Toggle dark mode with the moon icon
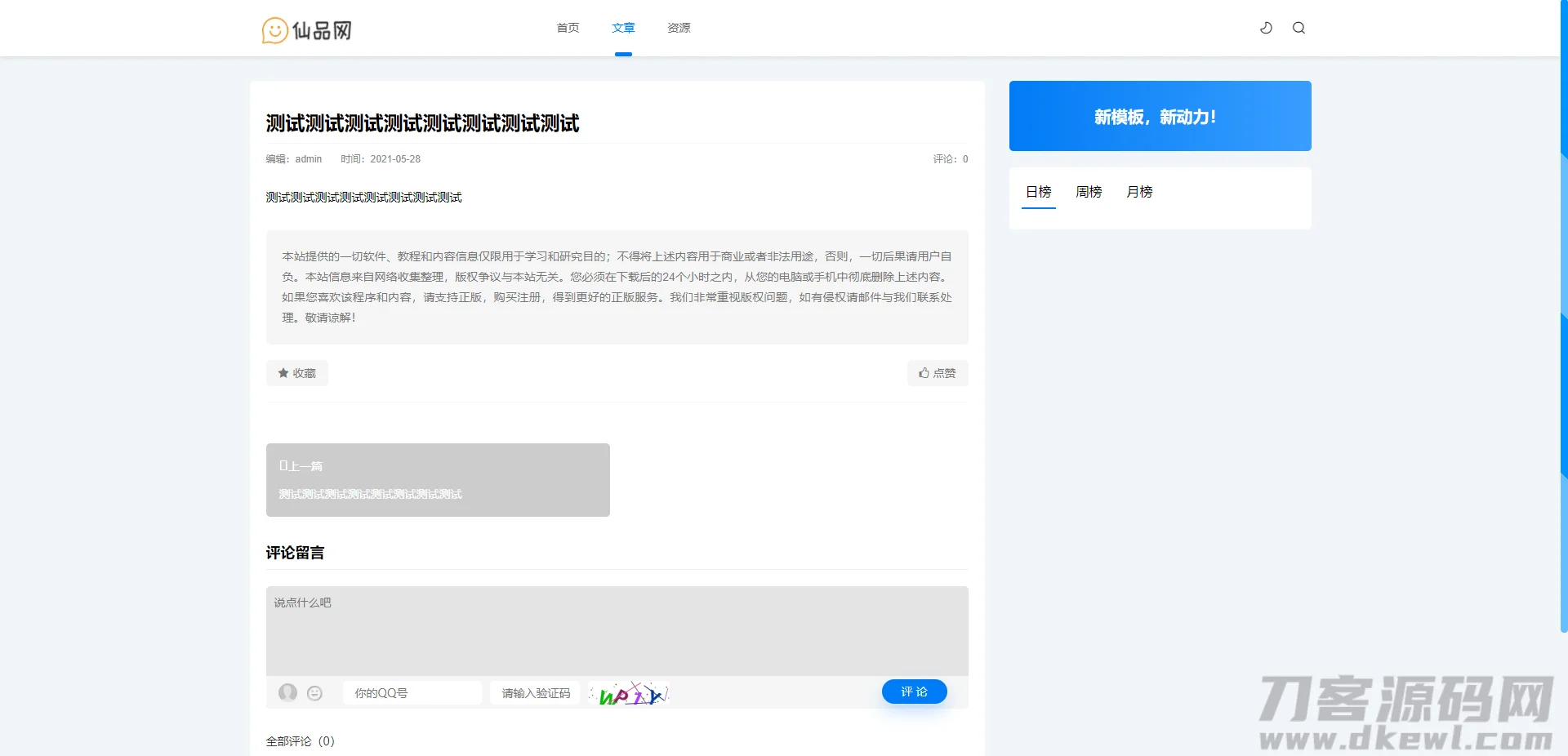 coord(1265,27)
